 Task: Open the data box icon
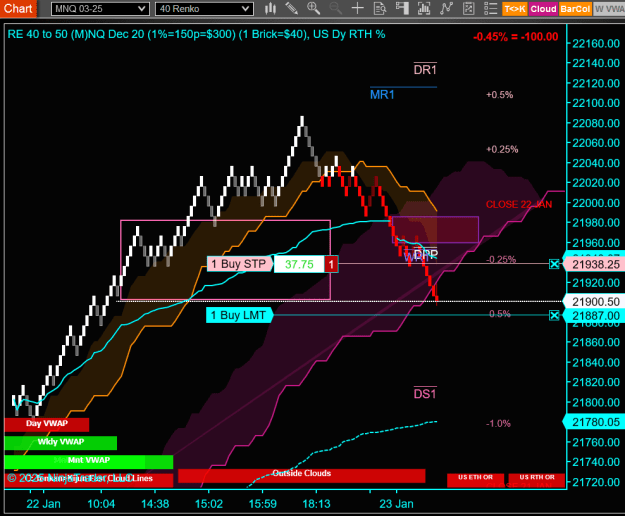(379, 8)
